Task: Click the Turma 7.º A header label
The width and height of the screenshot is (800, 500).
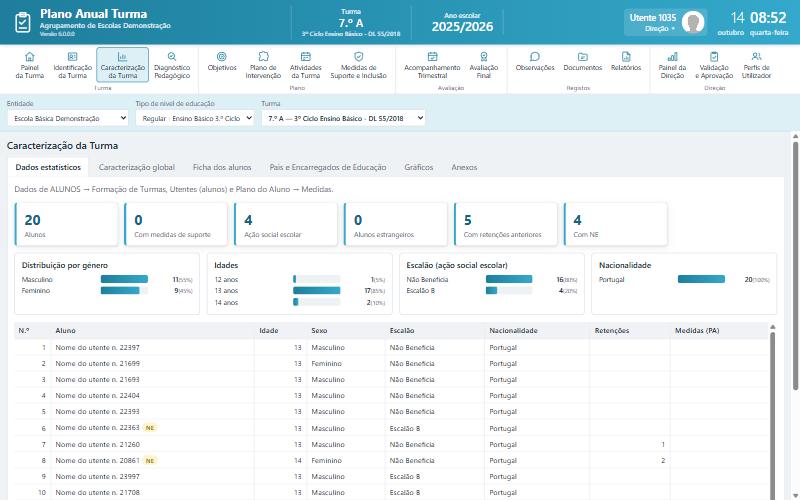Action: (x=351, y=22)
